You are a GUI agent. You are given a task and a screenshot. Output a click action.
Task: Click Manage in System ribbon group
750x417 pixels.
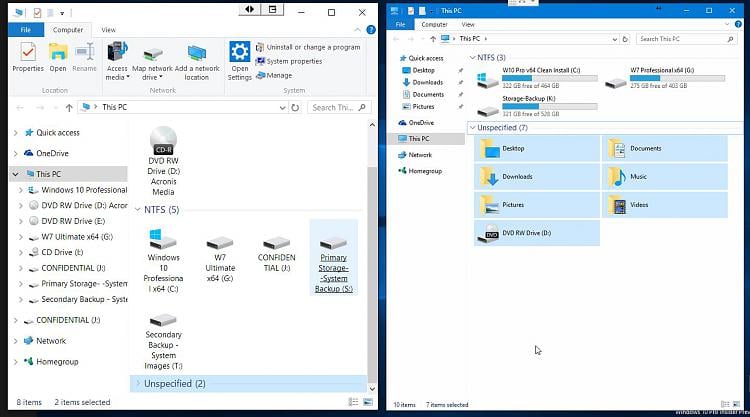pos(274,75)
